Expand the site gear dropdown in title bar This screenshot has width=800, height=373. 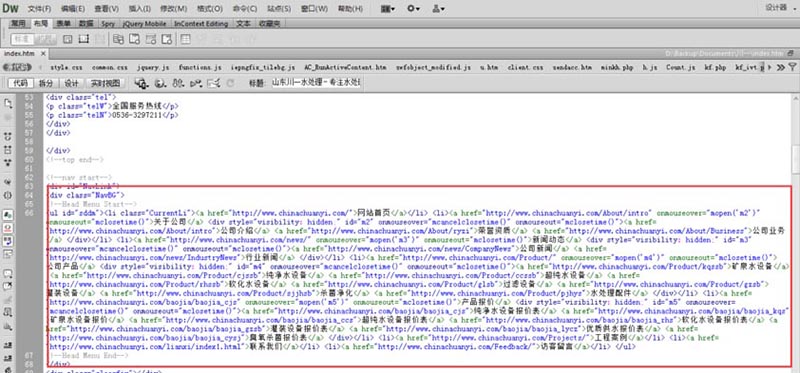point(413,9)
